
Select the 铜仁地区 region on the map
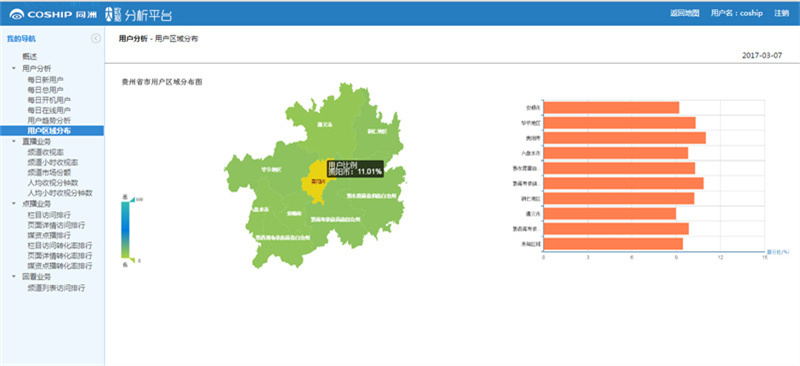click(x=378, y=131)
